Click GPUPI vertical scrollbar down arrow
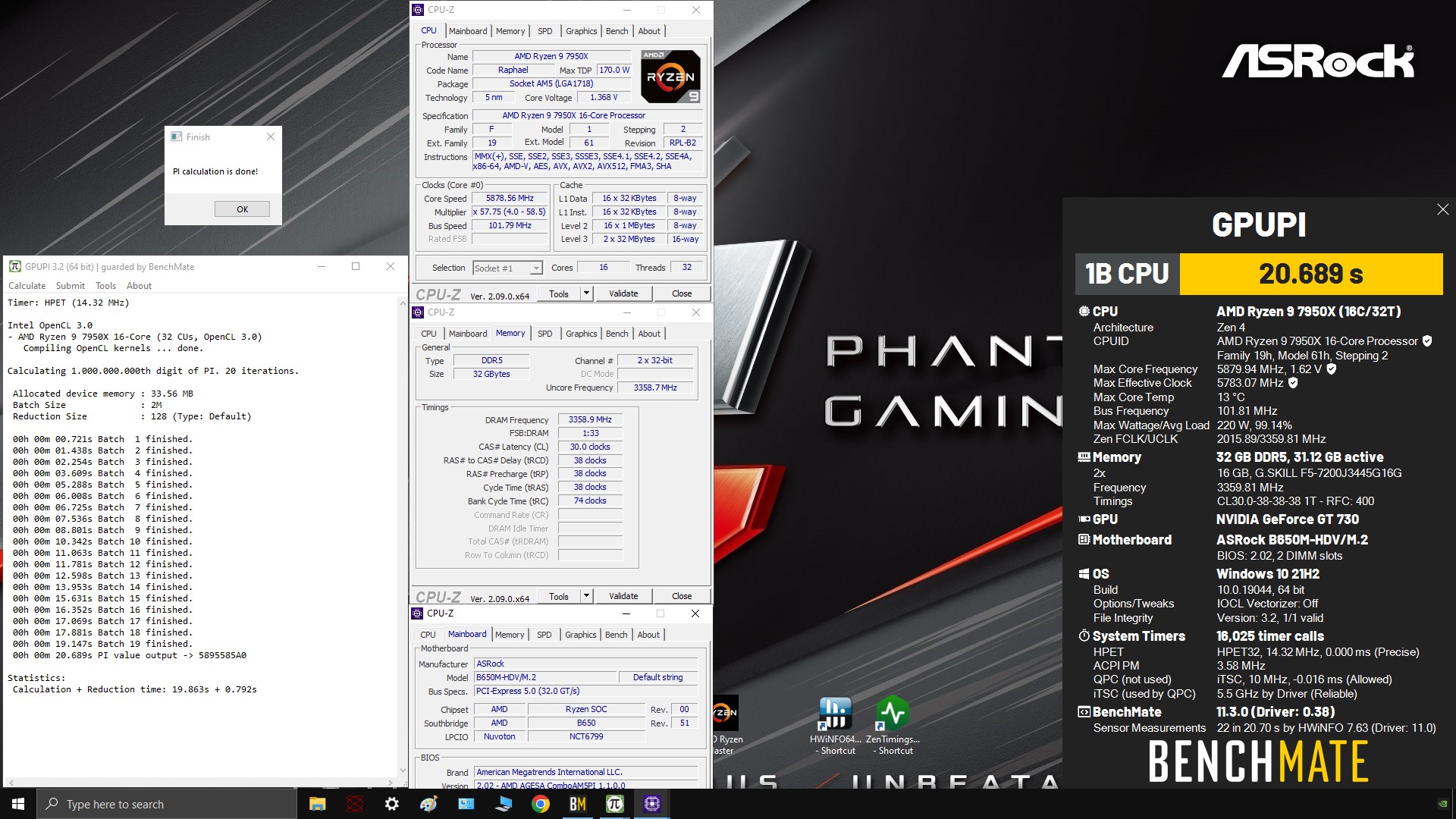Image resolution: width=1456 pixels, height=819 pixels. [403, 770]
